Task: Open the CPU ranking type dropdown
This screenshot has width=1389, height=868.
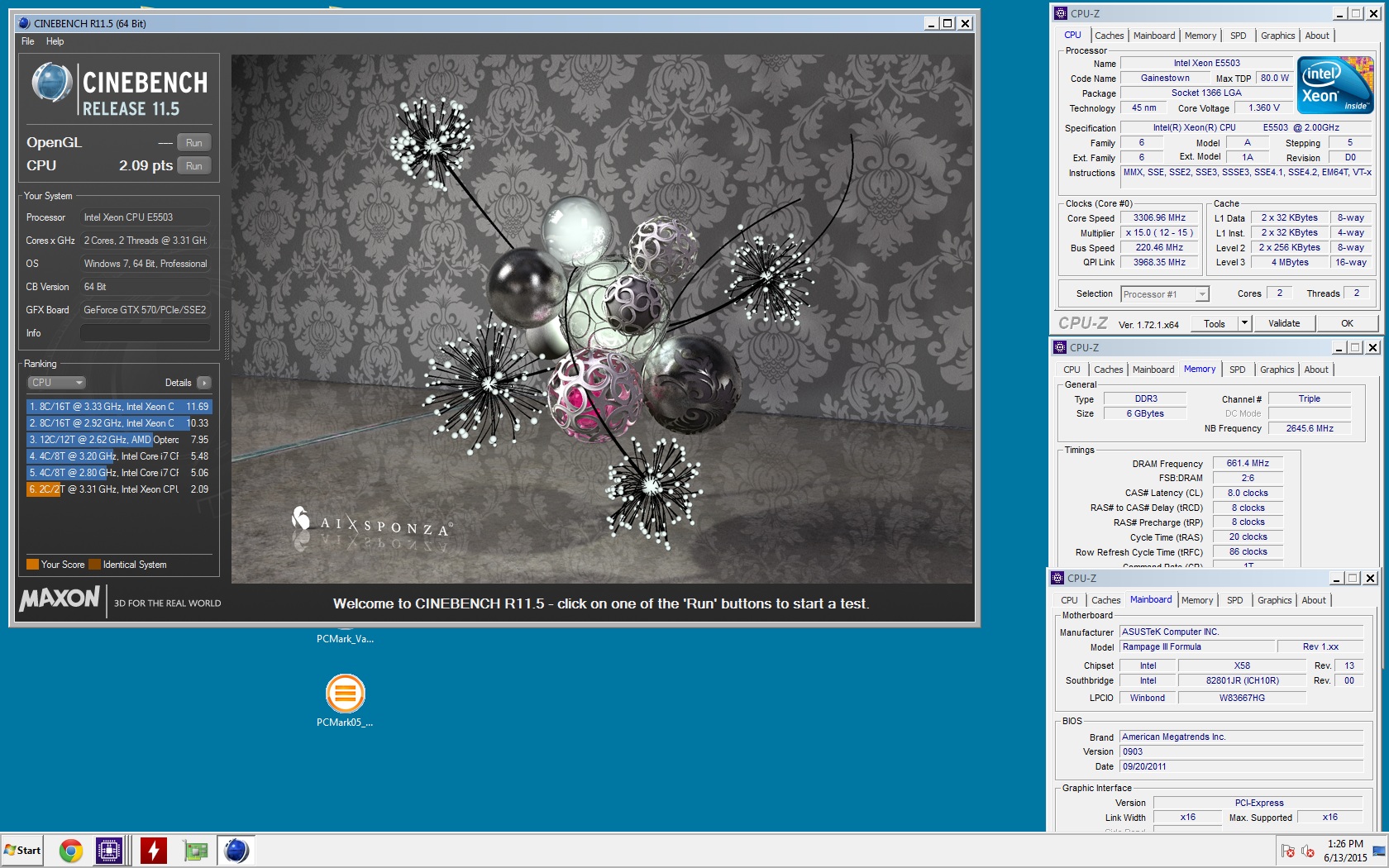Action: tap(57, 383)
